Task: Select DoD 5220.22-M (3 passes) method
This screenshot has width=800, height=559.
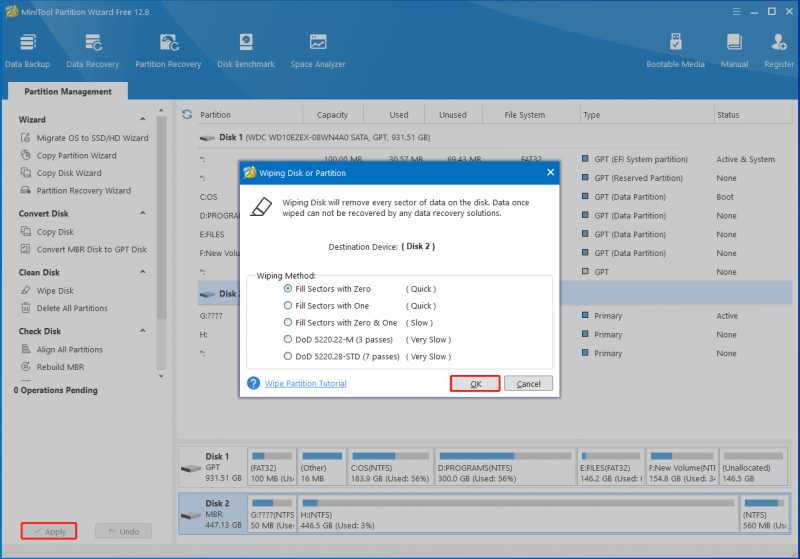Action: (288, 339)
